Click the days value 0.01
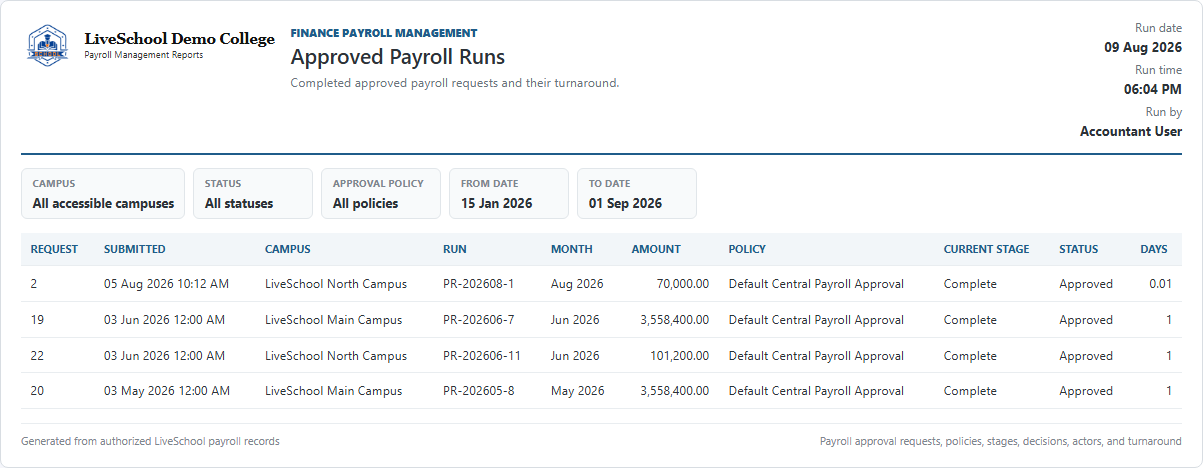 click(x=1160, y=284)
